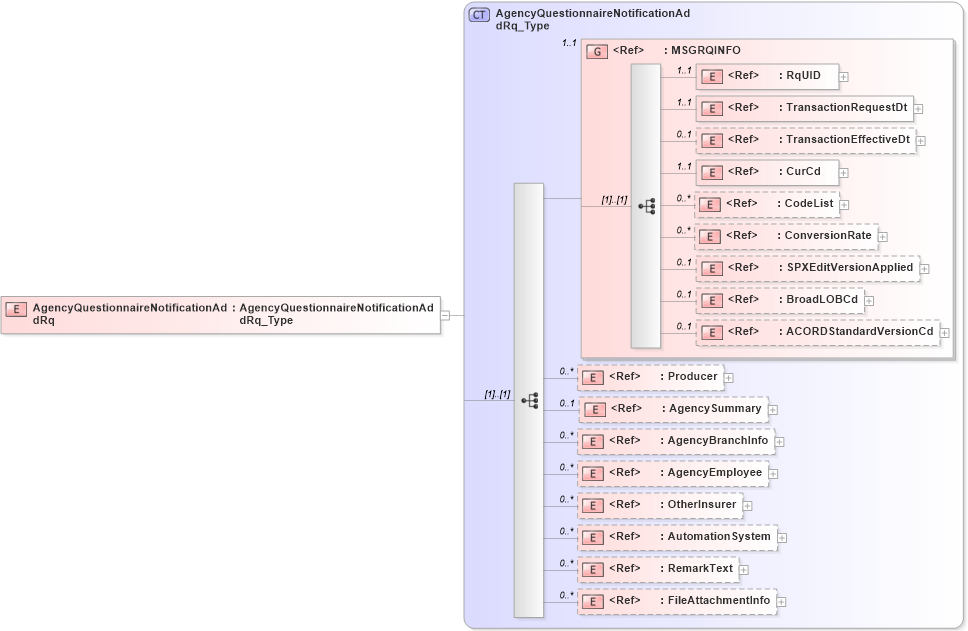Expand the AgencySummary element
The width and height of the screenshot is (968, 631).
pyautogui.click(x=771, y=409)
